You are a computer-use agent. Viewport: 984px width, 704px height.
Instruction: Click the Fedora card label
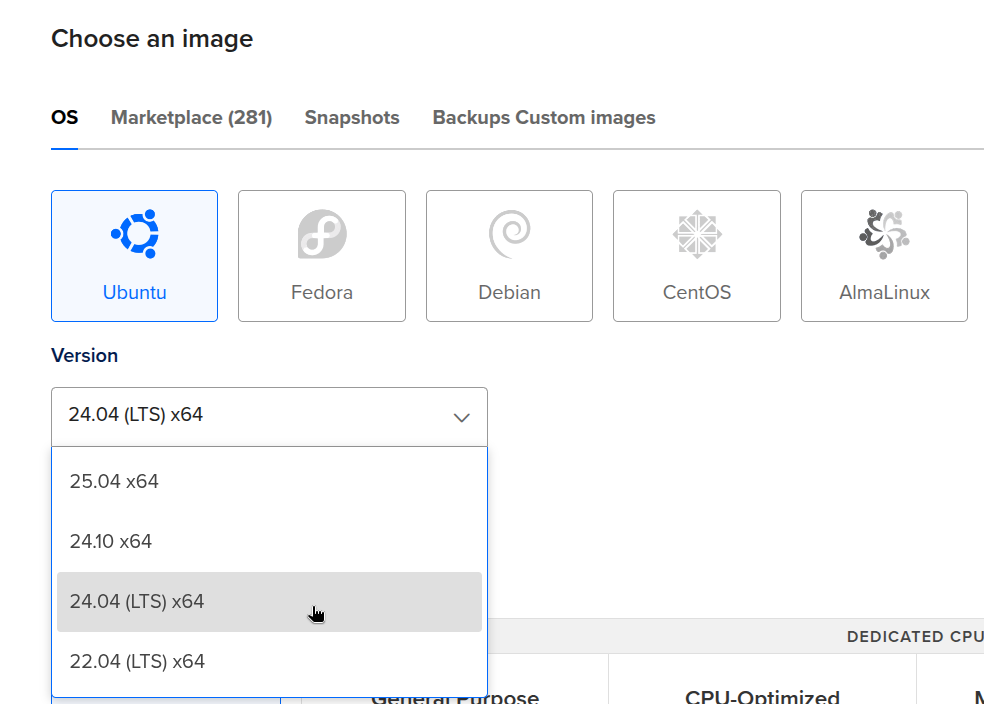[322, 292]
